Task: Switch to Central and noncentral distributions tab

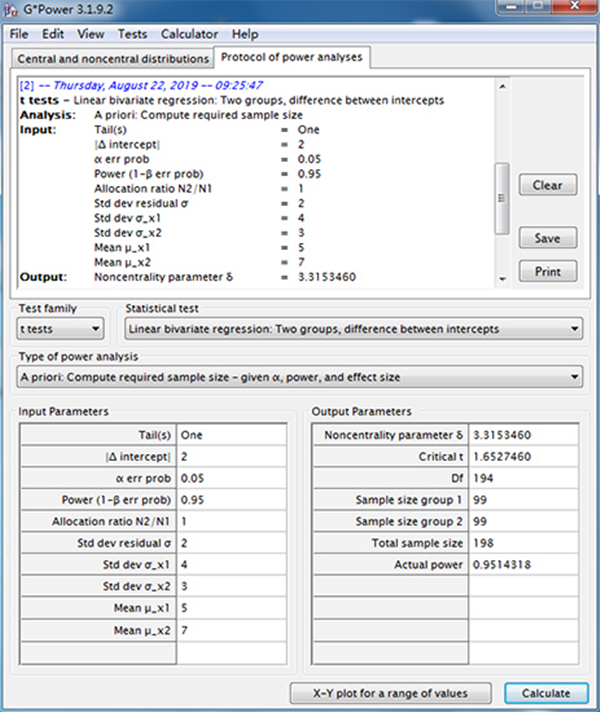Action: pos(112,59)
